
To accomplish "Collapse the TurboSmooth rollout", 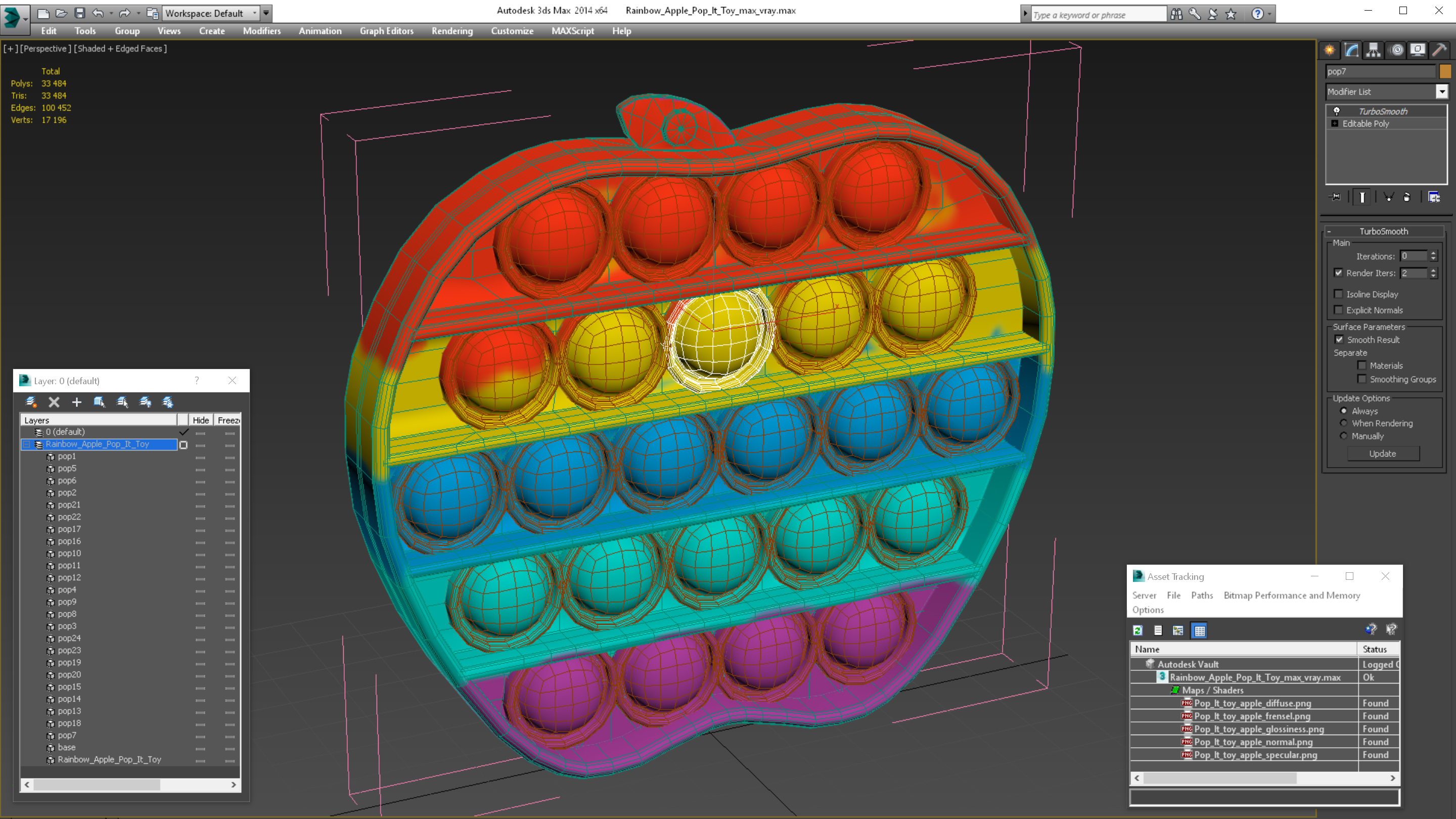I will click(1329, 231).
